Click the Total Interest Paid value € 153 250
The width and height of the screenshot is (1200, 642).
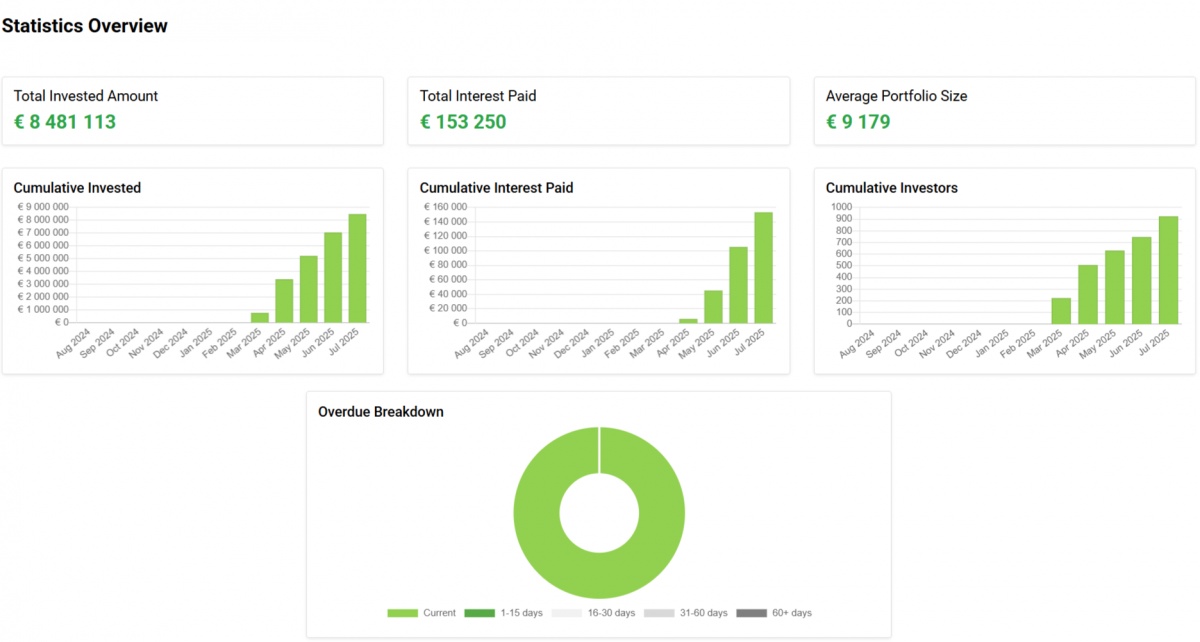pos(463,123)
